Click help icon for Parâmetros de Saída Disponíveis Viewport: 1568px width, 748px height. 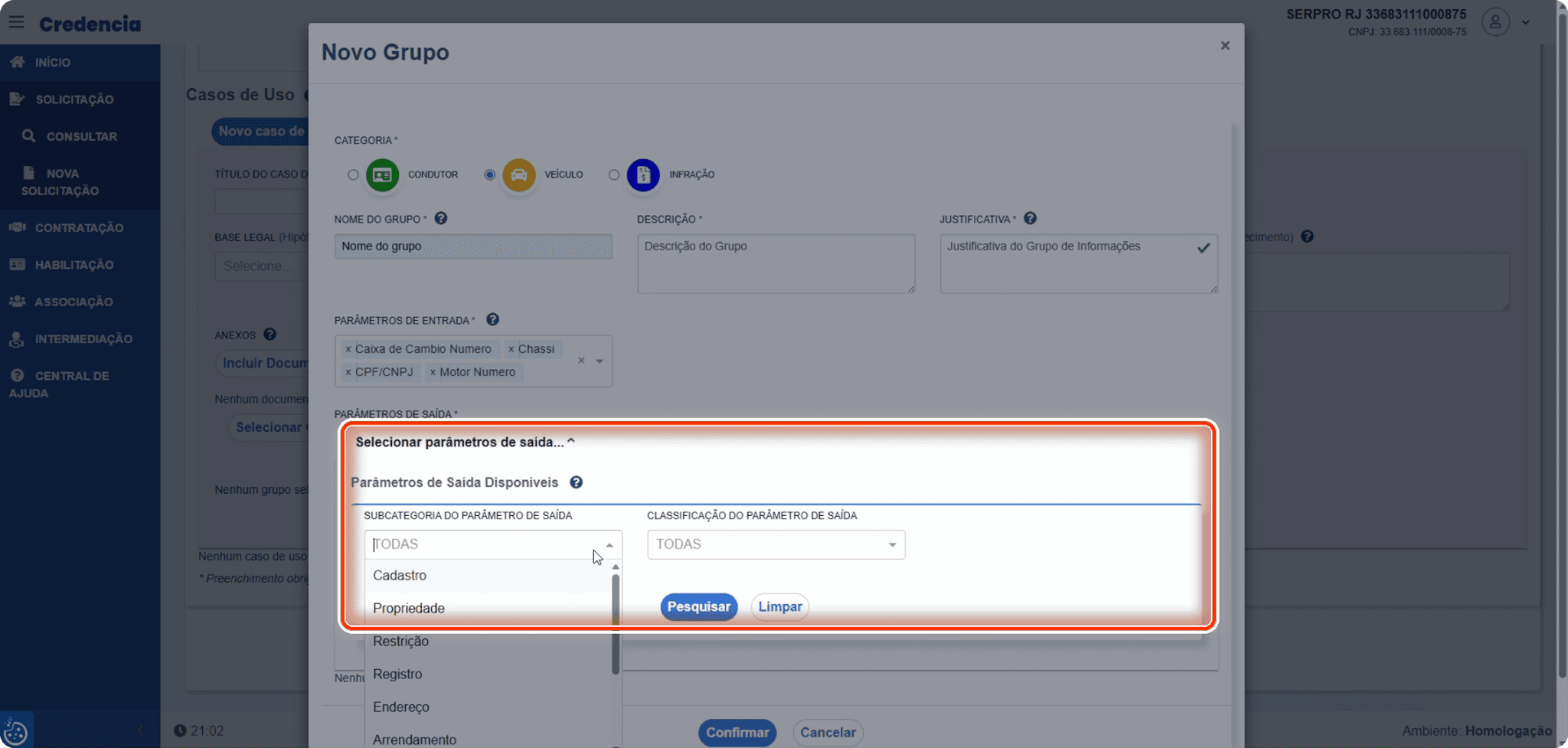[x=577, y=482]
